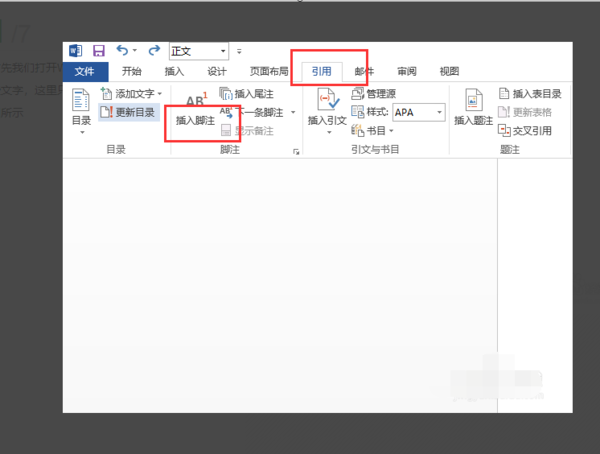
Task: Expand the 书目 bibliography dropdown
Action: point(391,131)
